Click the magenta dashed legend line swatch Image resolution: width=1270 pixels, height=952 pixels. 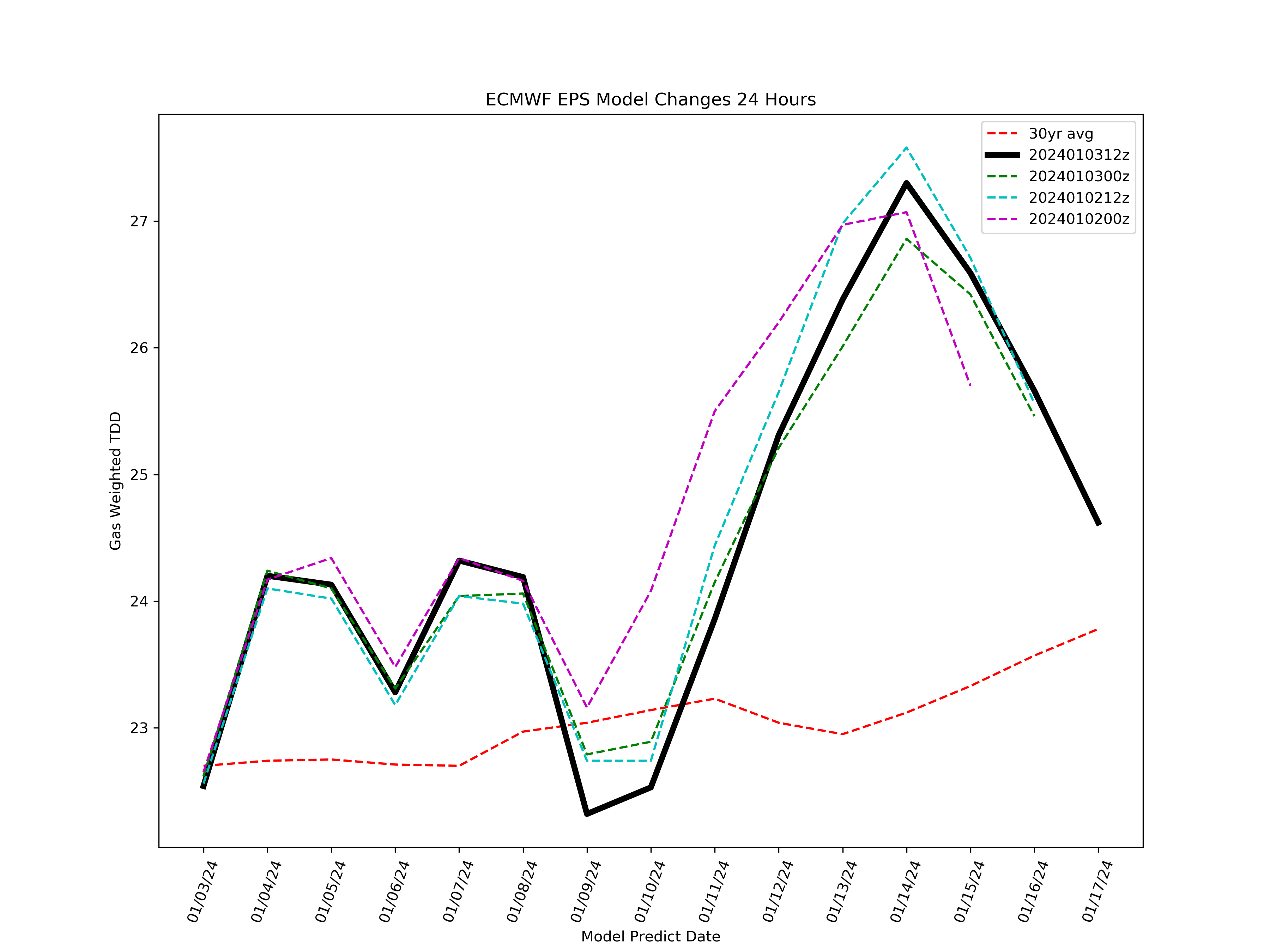1003,219
